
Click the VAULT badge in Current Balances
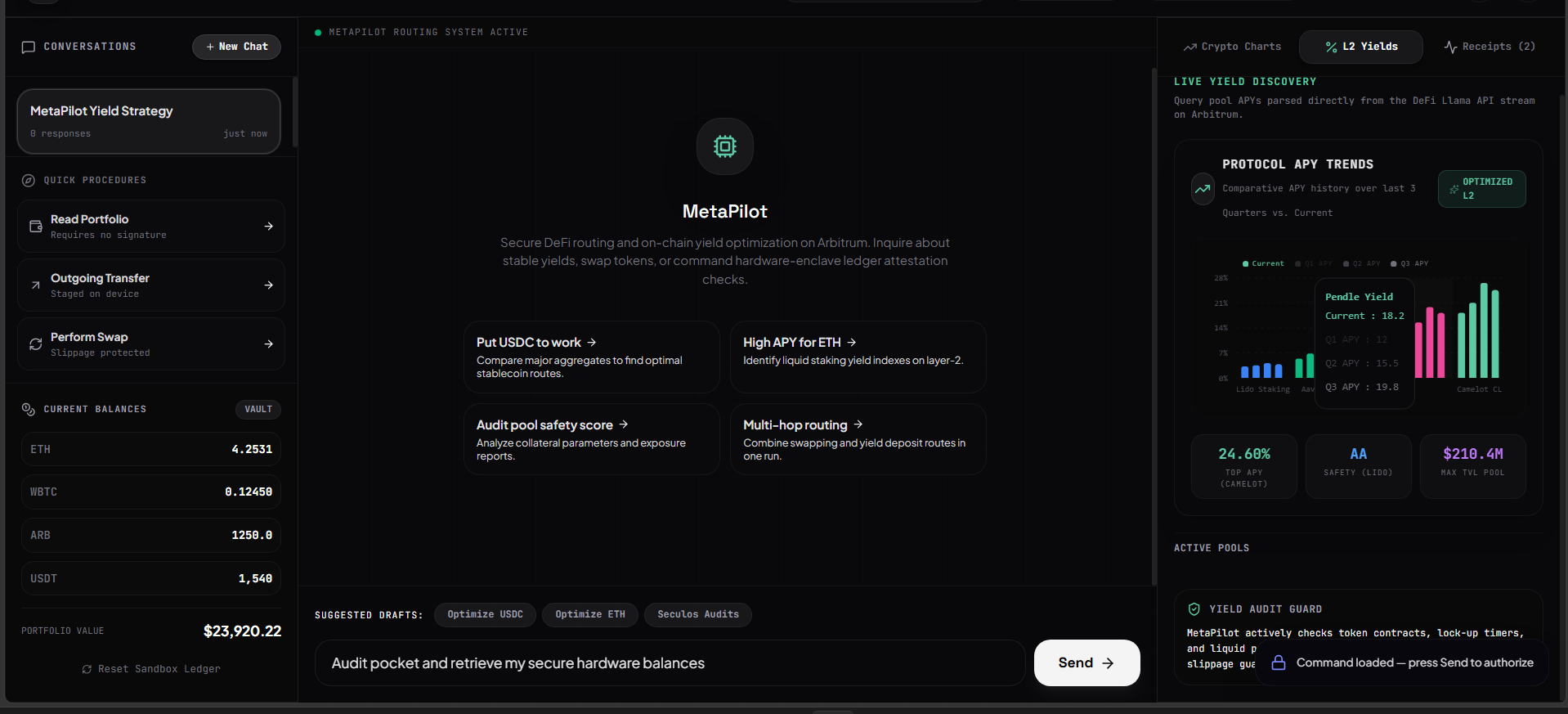[x=258, y=410]
